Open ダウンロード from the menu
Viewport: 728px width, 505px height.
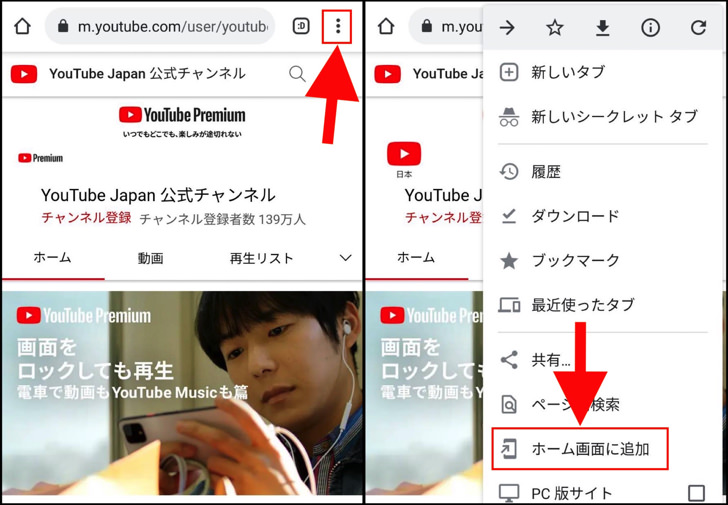point(603,216)
